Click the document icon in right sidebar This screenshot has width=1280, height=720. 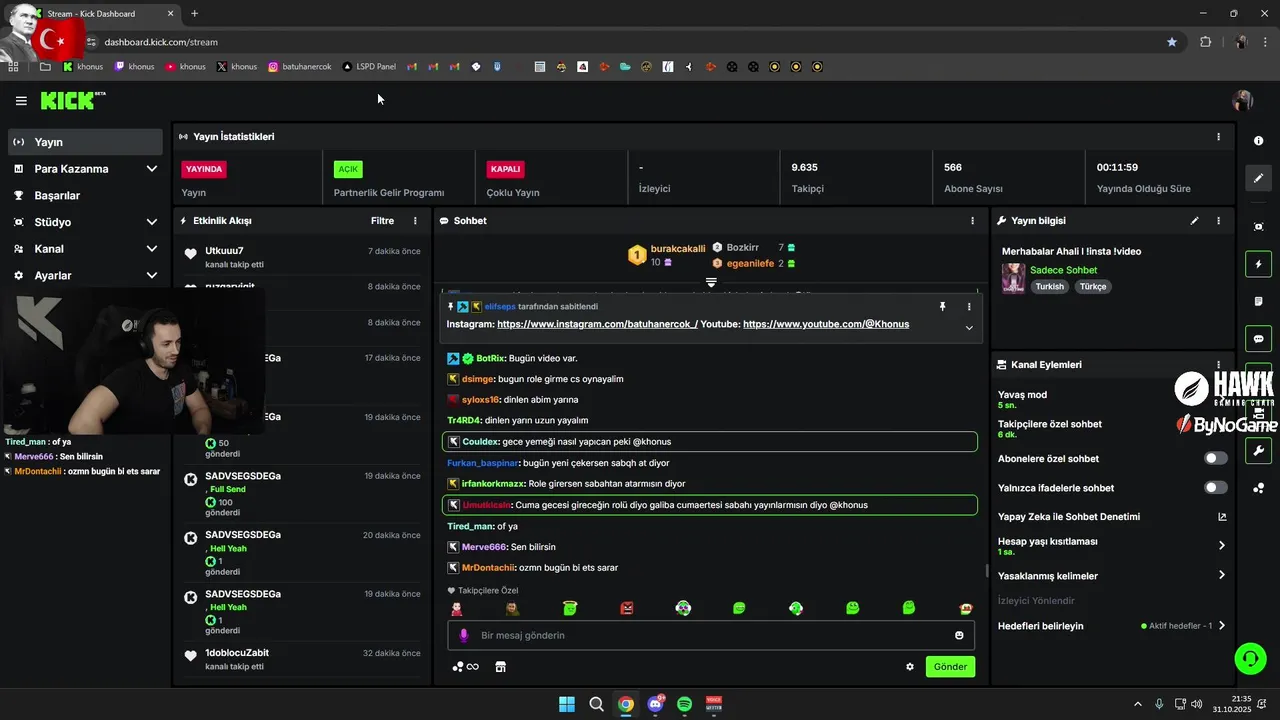(x=1259, y=301)
